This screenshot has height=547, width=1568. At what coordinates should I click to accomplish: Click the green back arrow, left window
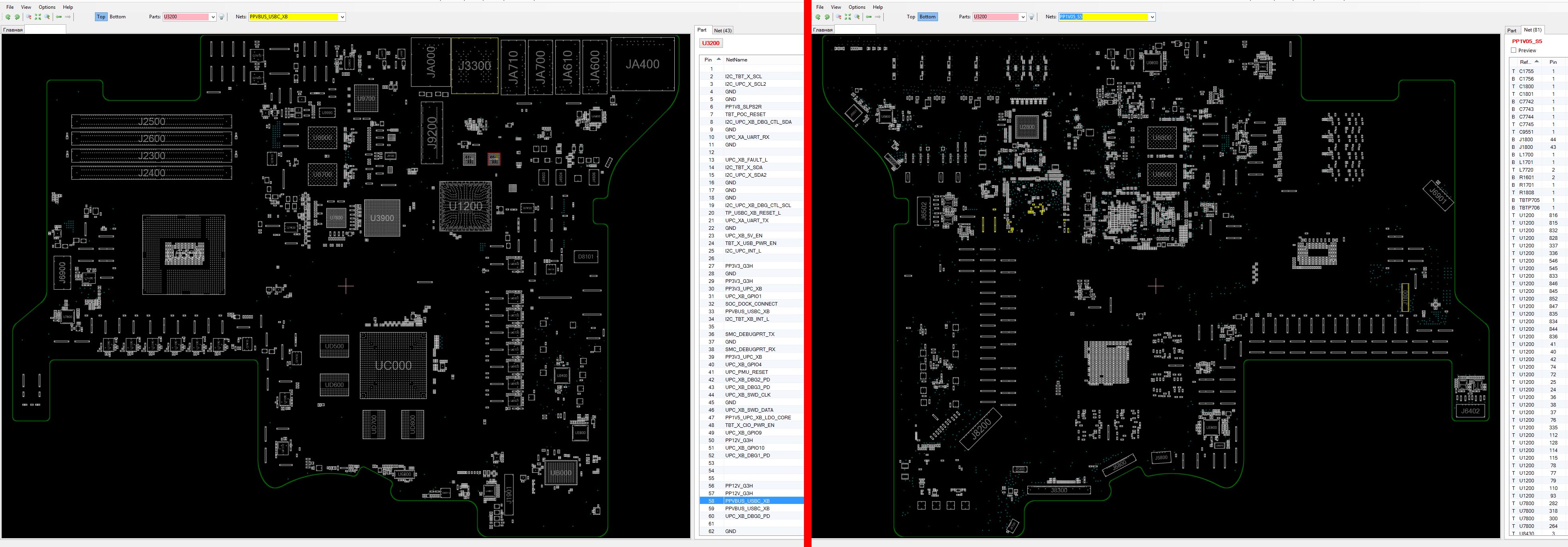pyautogui.click(x=59, y=17)
